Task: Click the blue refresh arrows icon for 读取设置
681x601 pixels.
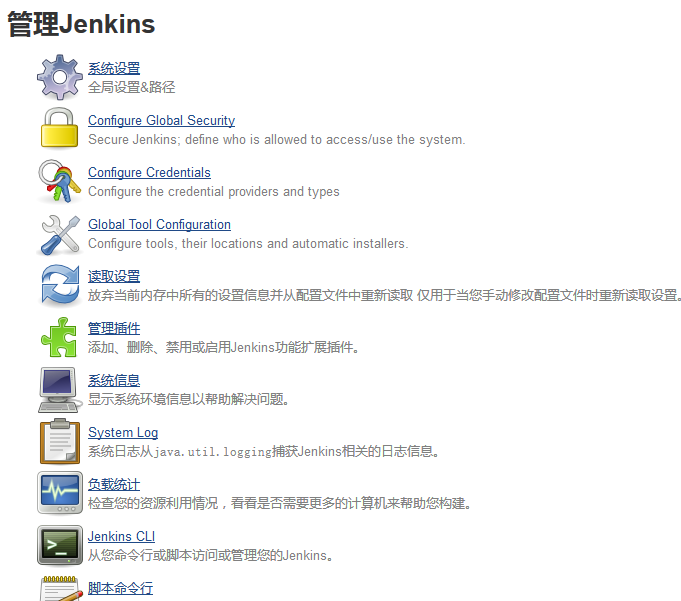Action: 60,285
